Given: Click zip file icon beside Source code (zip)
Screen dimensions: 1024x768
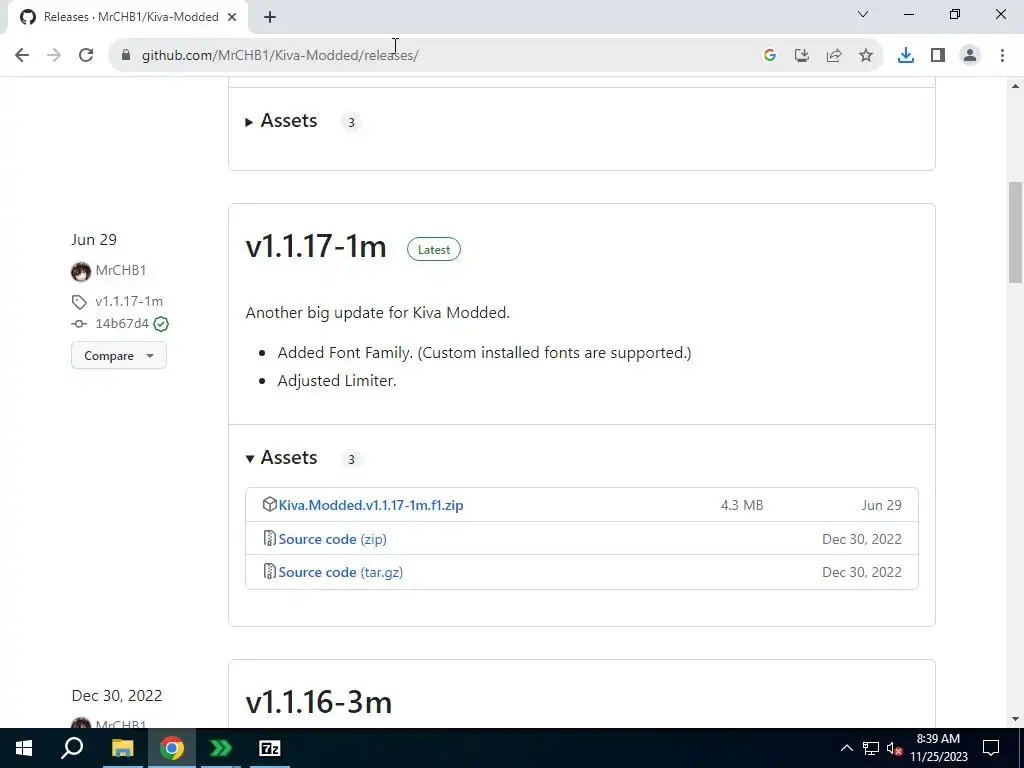Looking at the screenshot, I should point(269,538).
